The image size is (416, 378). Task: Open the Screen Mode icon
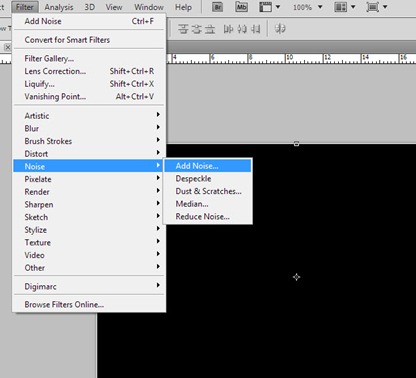coord(373,7)
